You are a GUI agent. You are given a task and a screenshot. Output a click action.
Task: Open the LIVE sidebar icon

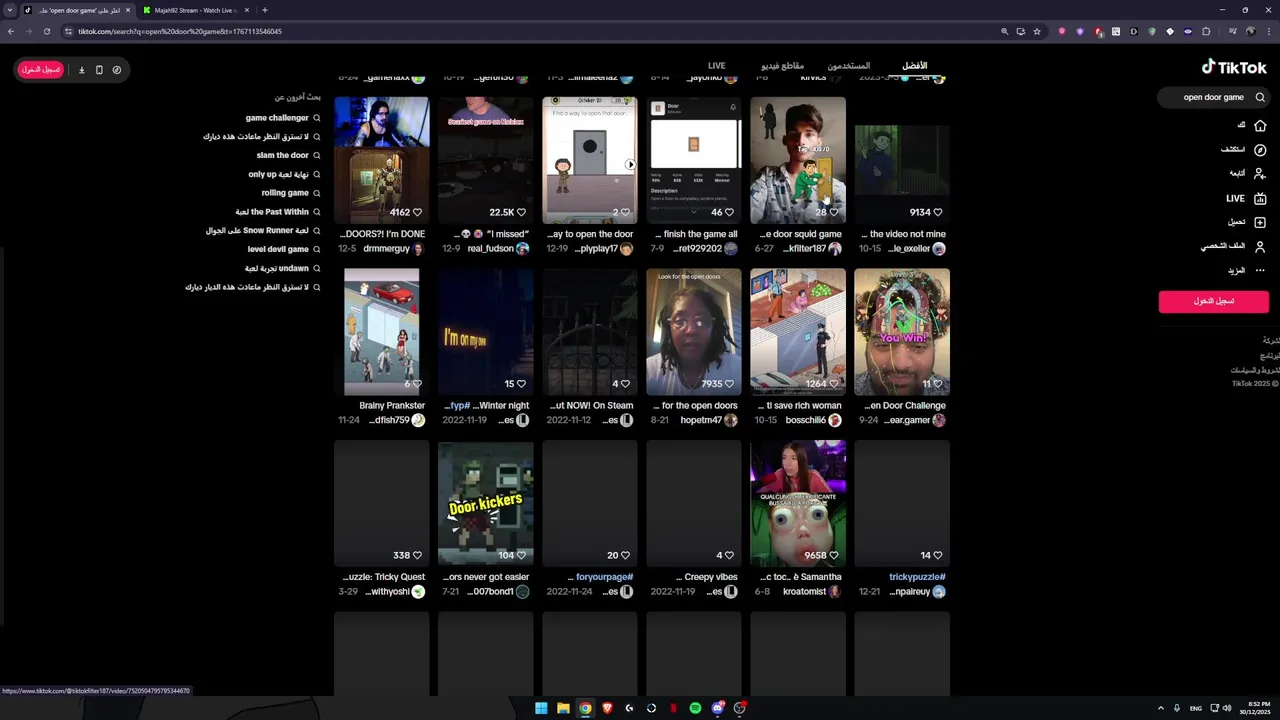pyautogui.click(x=1260, y=198)
